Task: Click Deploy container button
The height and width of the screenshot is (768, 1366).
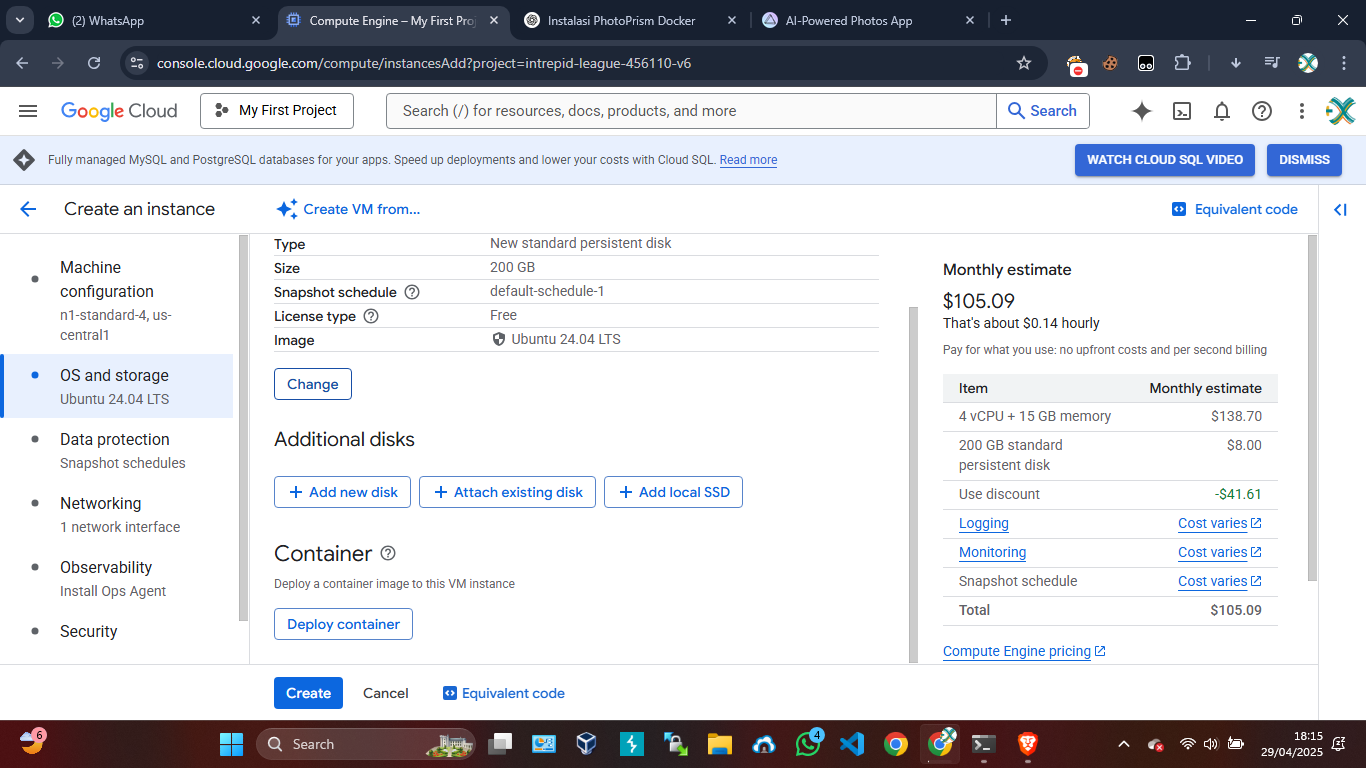Action: (x=343, y=624)
